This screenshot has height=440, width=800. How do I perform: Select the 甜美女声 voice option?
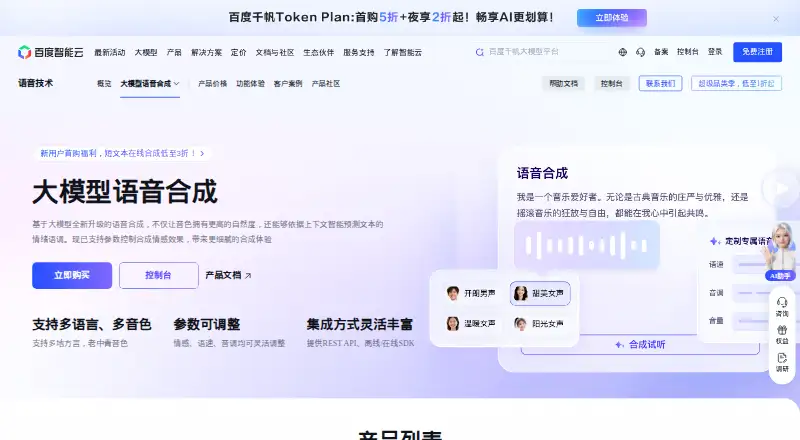click(540, 294)
